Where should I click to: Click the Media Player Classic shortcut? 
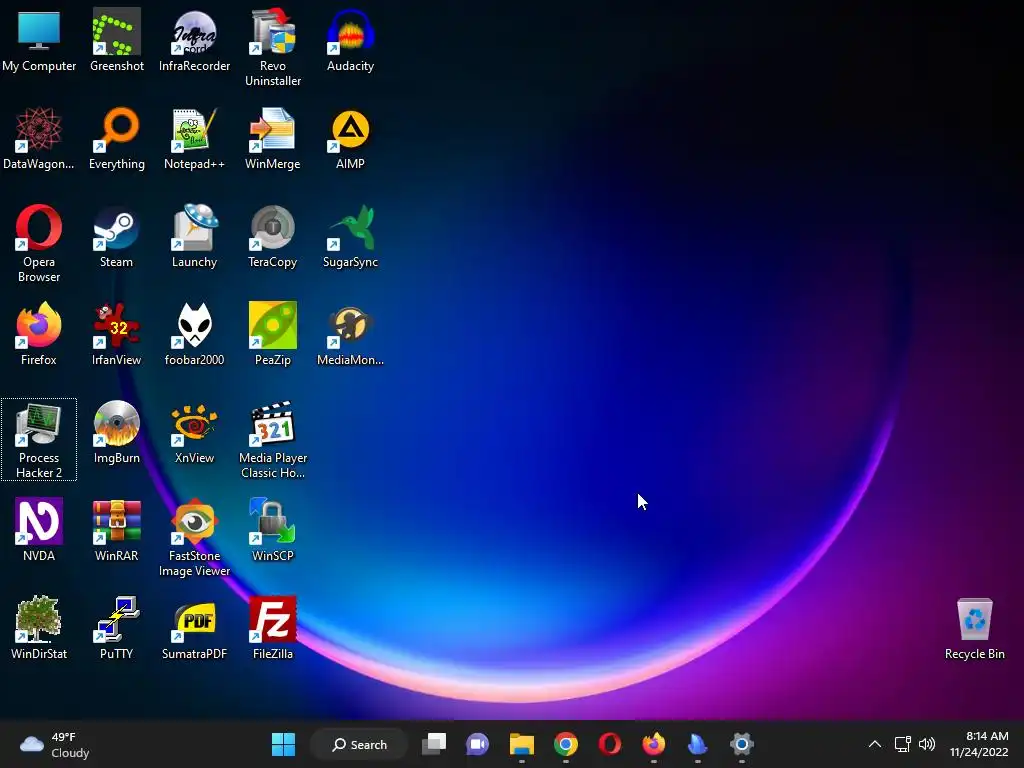point(272,440)
